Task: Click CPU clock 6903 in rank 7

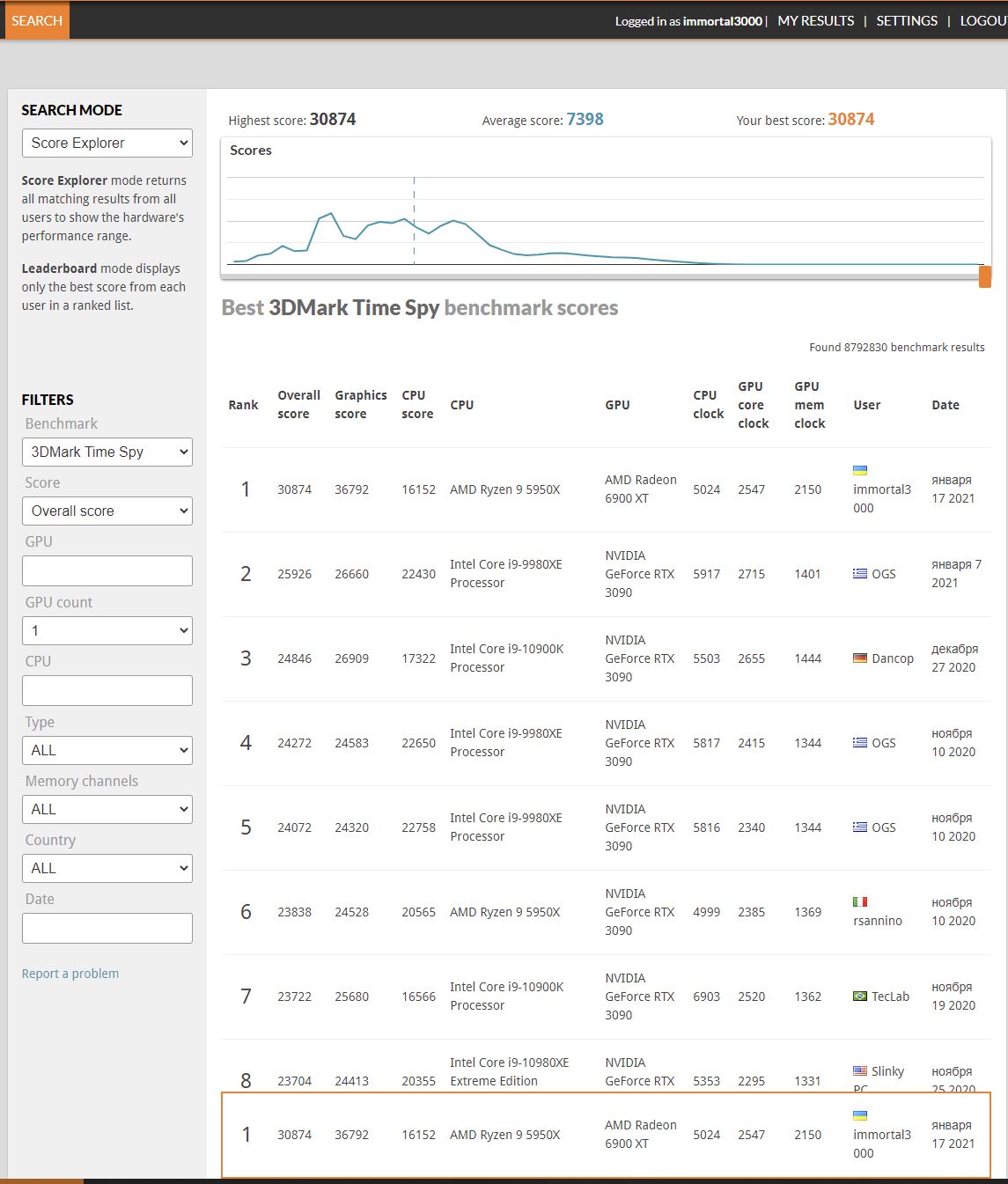Action: (x=706, y=996)
